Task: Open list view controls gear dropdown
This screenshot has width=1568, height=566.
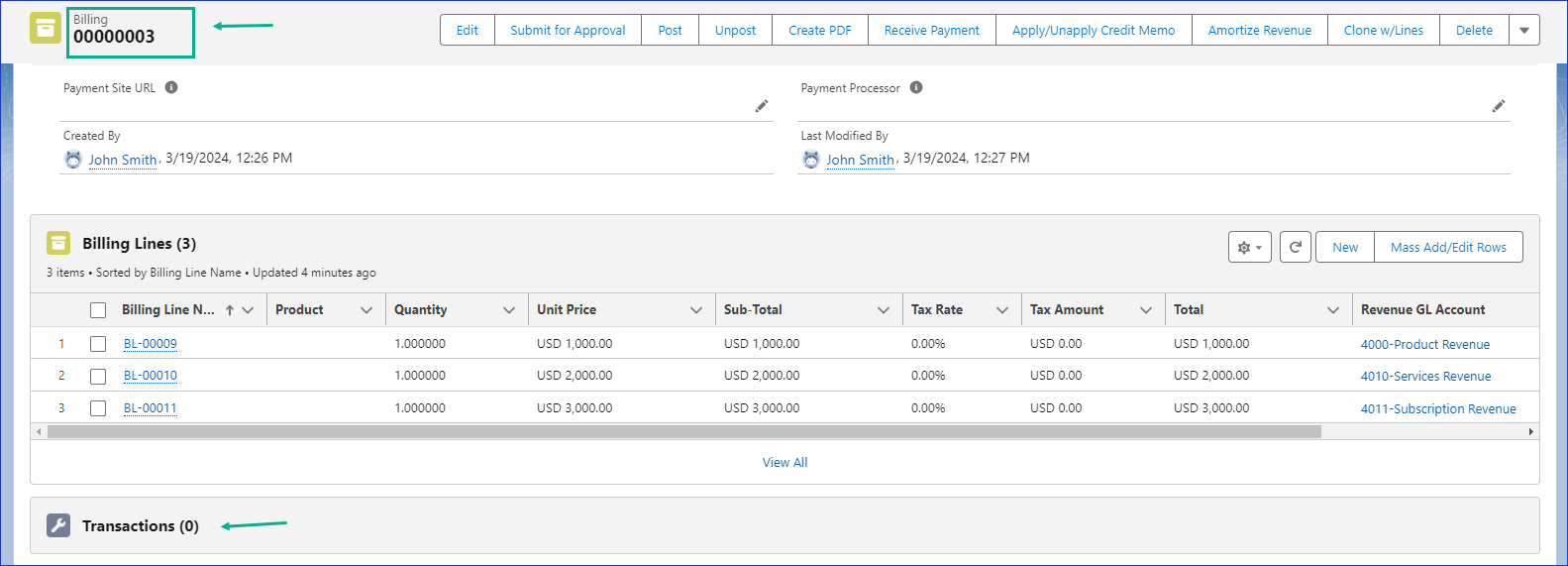Action: point(1249,247)
